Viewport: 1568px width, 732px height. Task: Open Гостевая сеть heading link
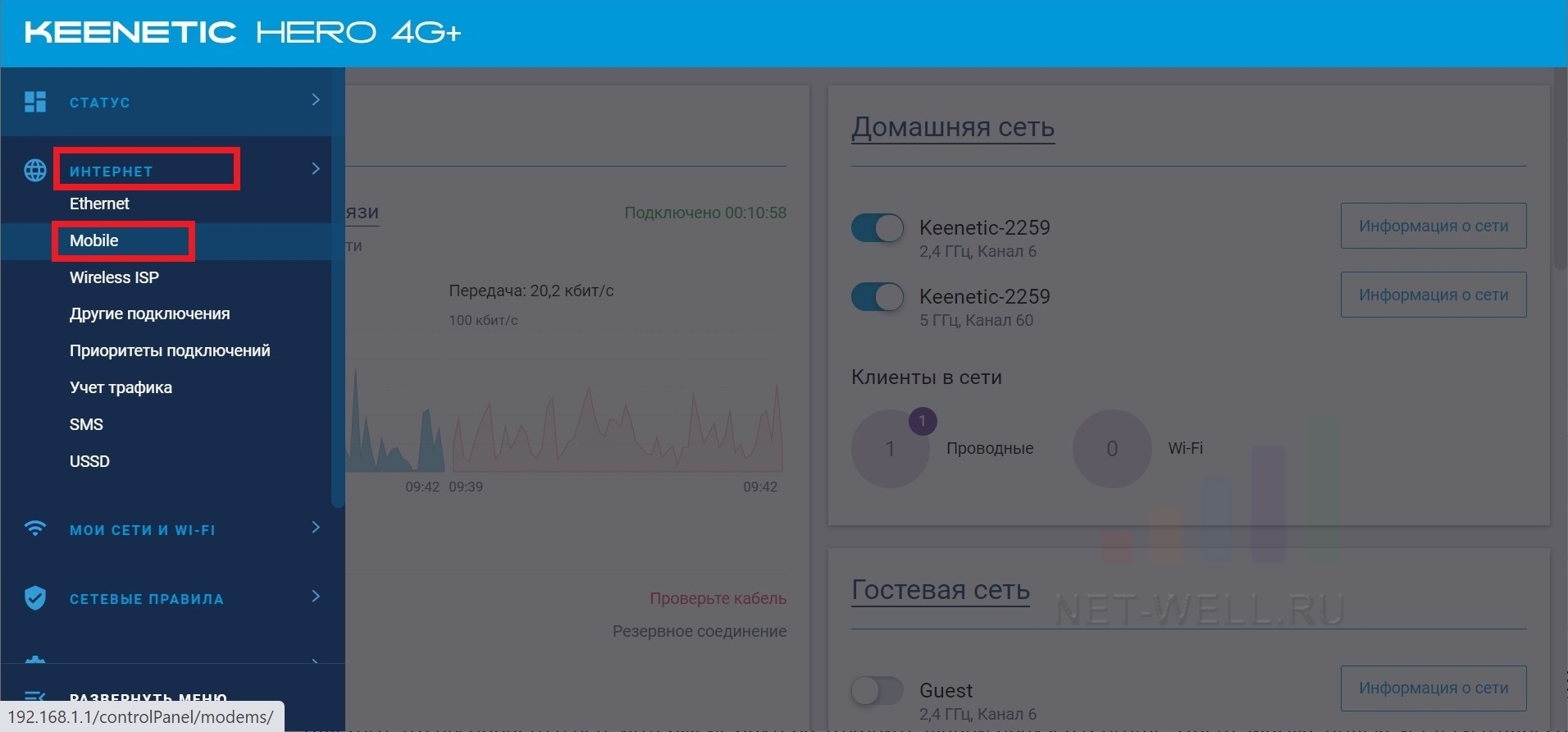coord(941,590)
